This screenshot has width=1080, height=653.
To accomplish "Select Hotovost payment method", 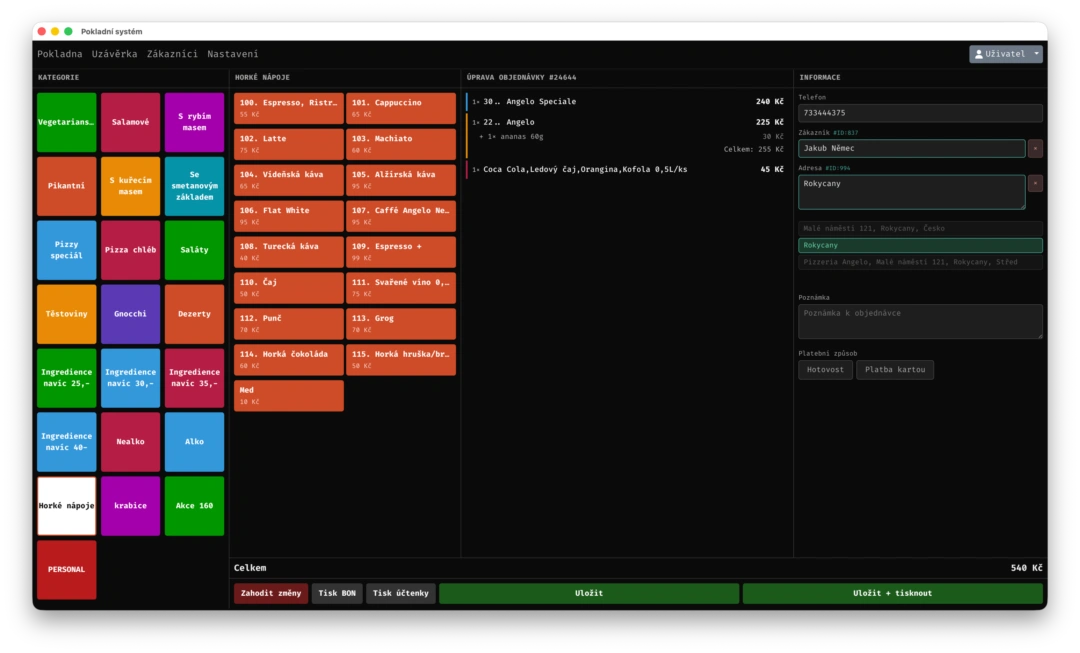I will click(825, 370).
